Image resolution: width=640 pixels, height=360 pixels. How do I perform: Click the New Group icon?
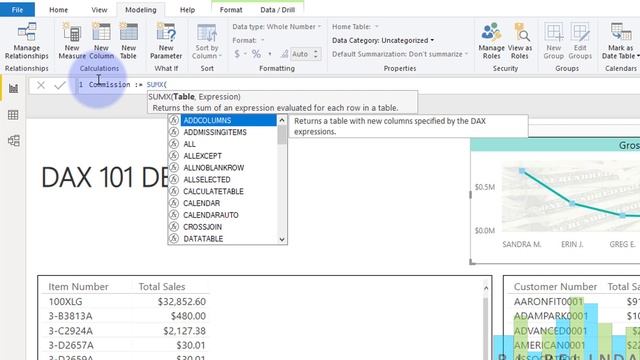point(554,32)
